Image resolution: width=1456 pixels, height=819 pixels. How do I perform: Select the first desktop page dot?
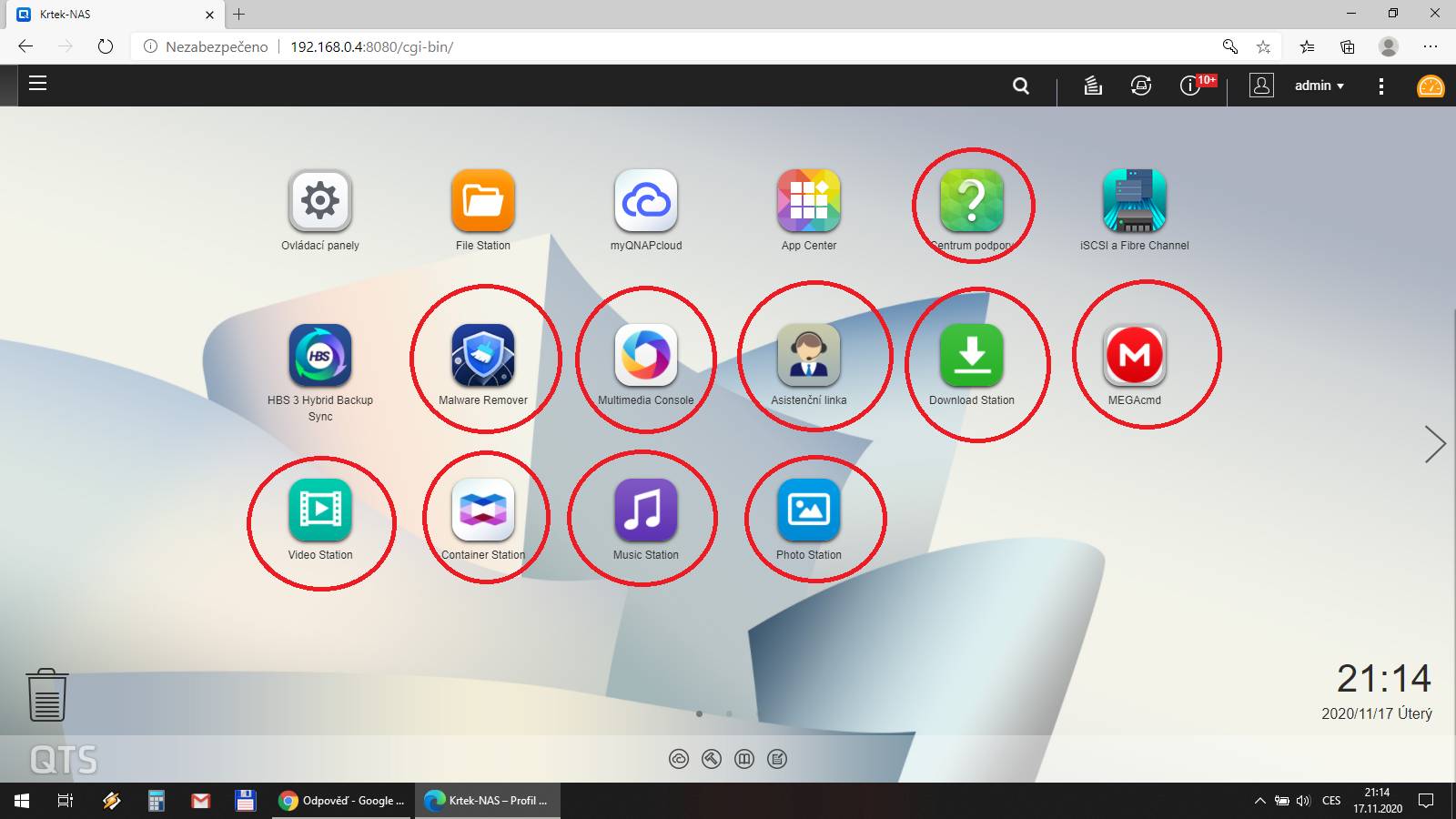(x=699, y=714)
